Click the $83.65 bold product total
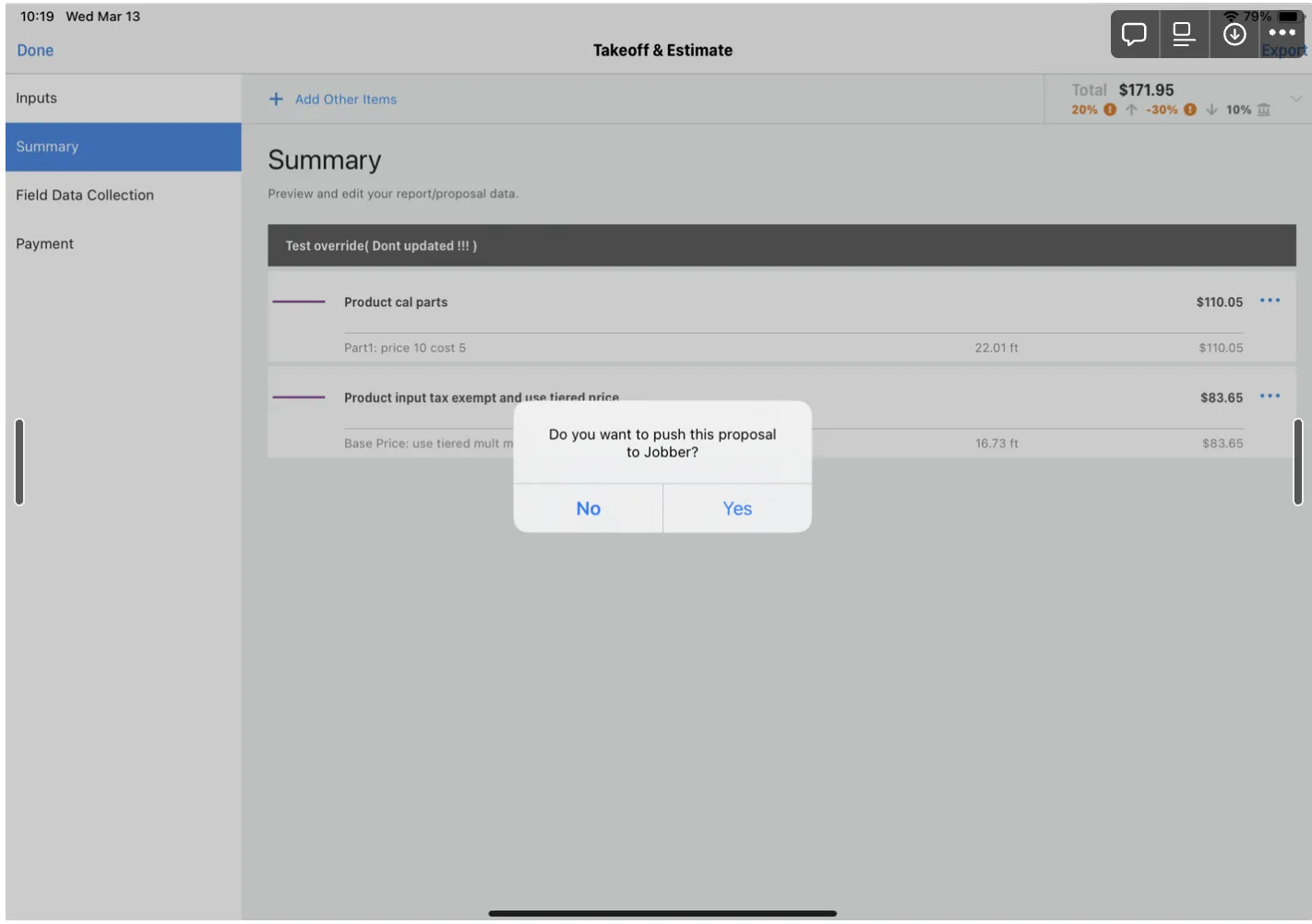The width and height of the screenshot is (1312, 924). click(x=1222, y=398)
